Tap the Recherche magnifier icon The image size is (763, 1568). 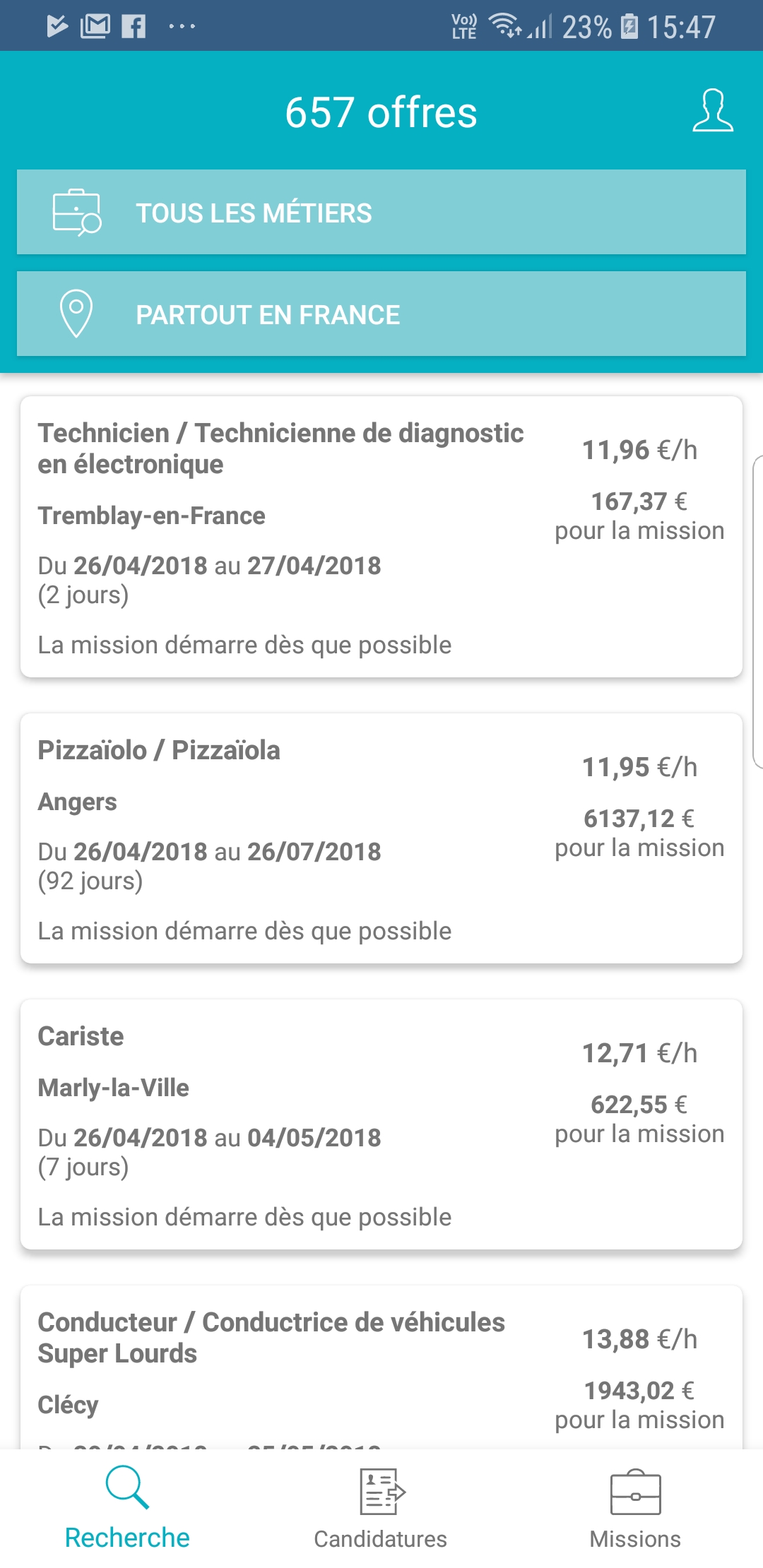(127, 1486)
